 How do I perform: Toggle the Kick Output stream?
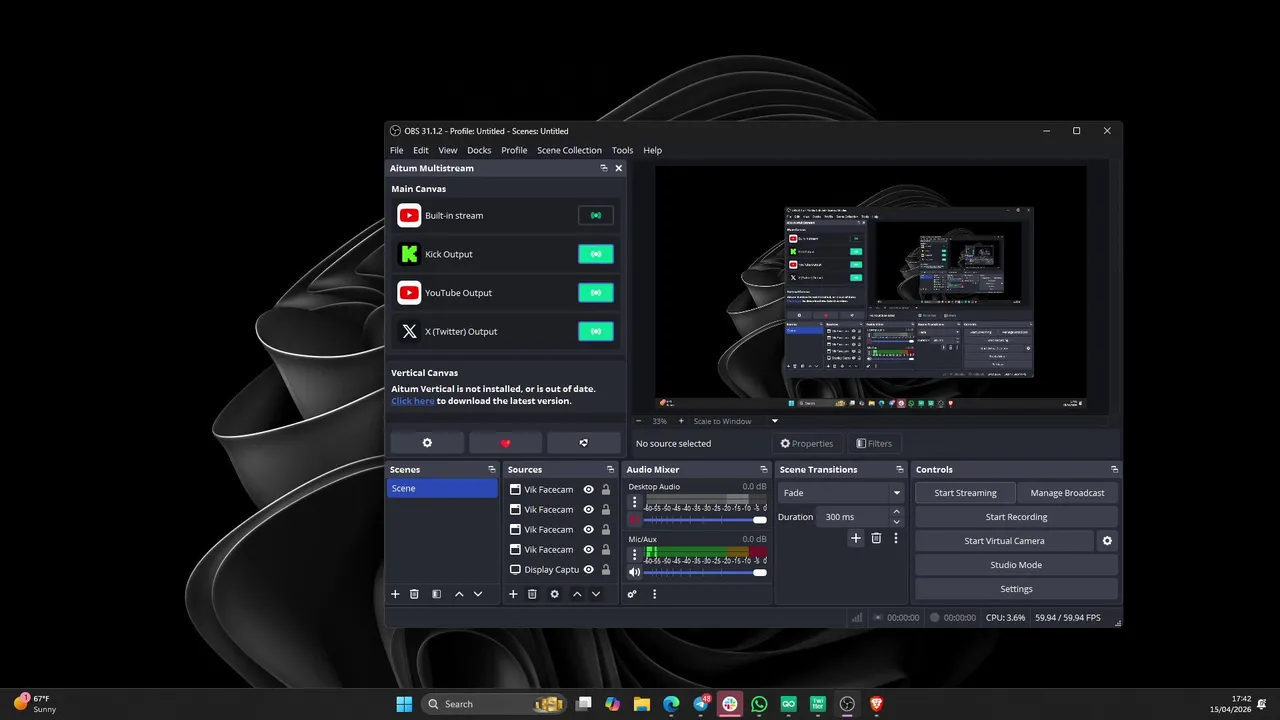pyautogui.click(x=596, y=254)
